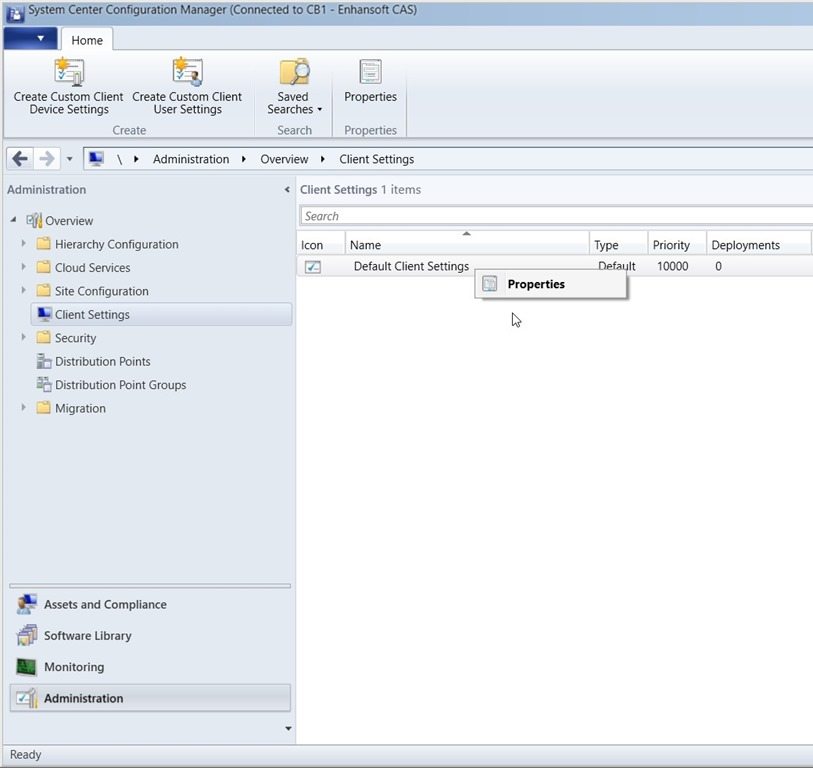
Task: Click the Properties ribbon icon
Action: [370, 72]
